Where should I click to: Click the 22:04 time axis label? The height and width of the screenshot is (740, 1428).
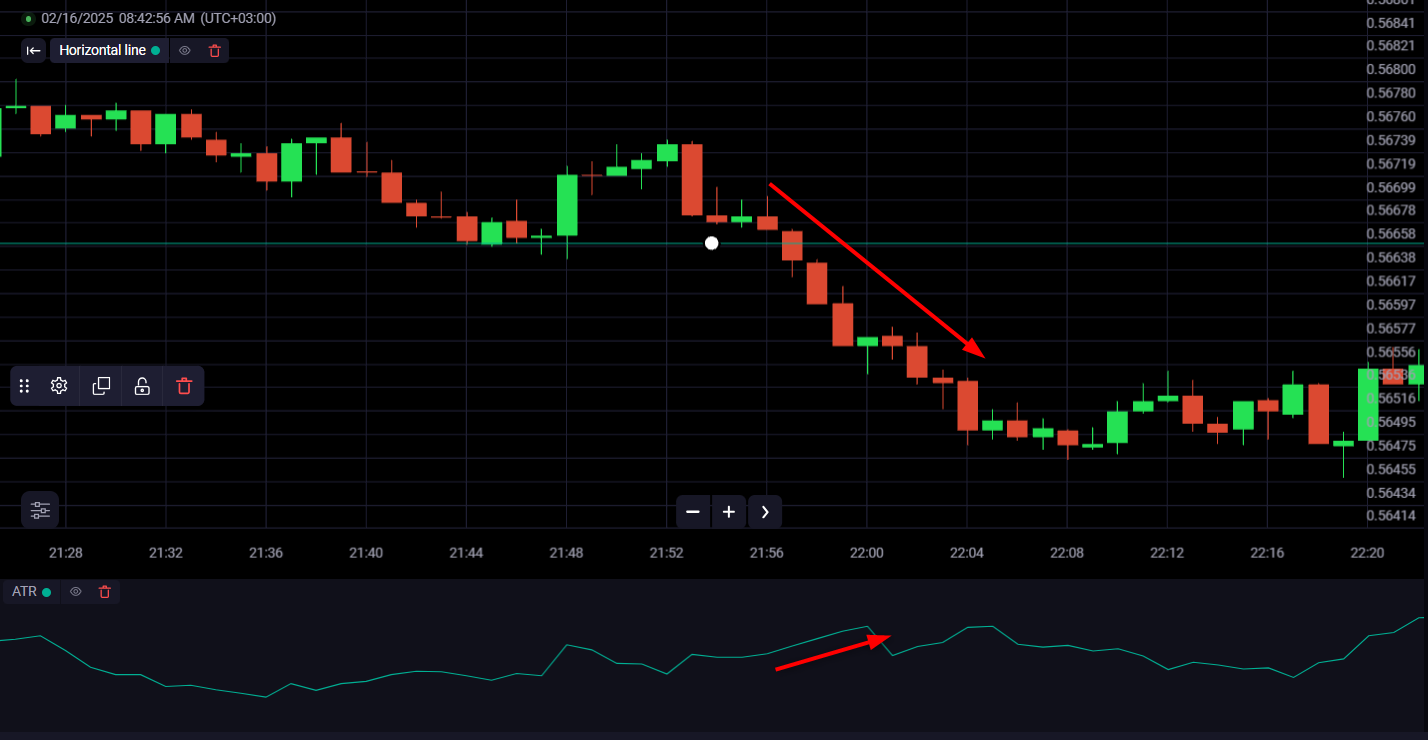(x=967, y=553)
